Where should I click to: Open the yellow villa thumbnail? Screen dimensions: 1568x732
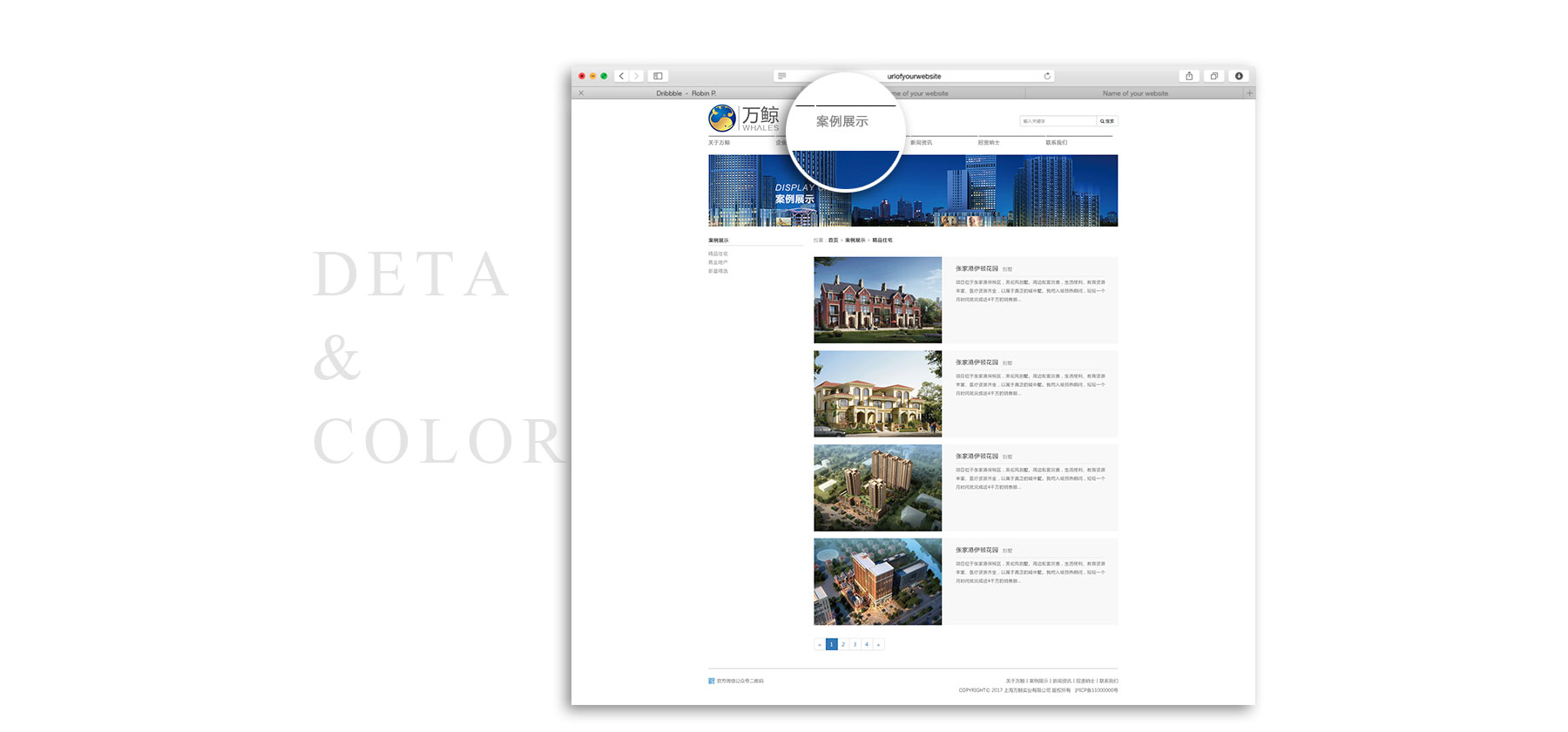(877, 394)
